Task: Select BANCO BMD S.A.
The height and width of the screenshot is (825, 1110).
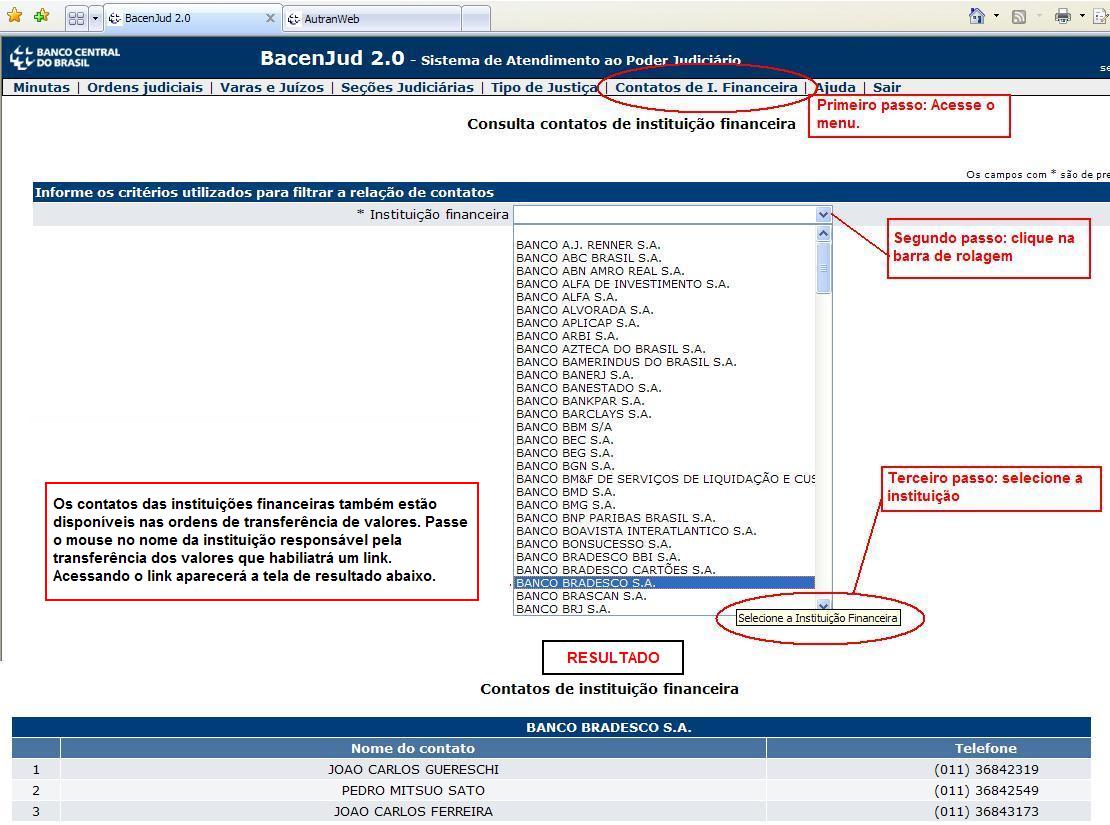Action: tap(665, 491)
